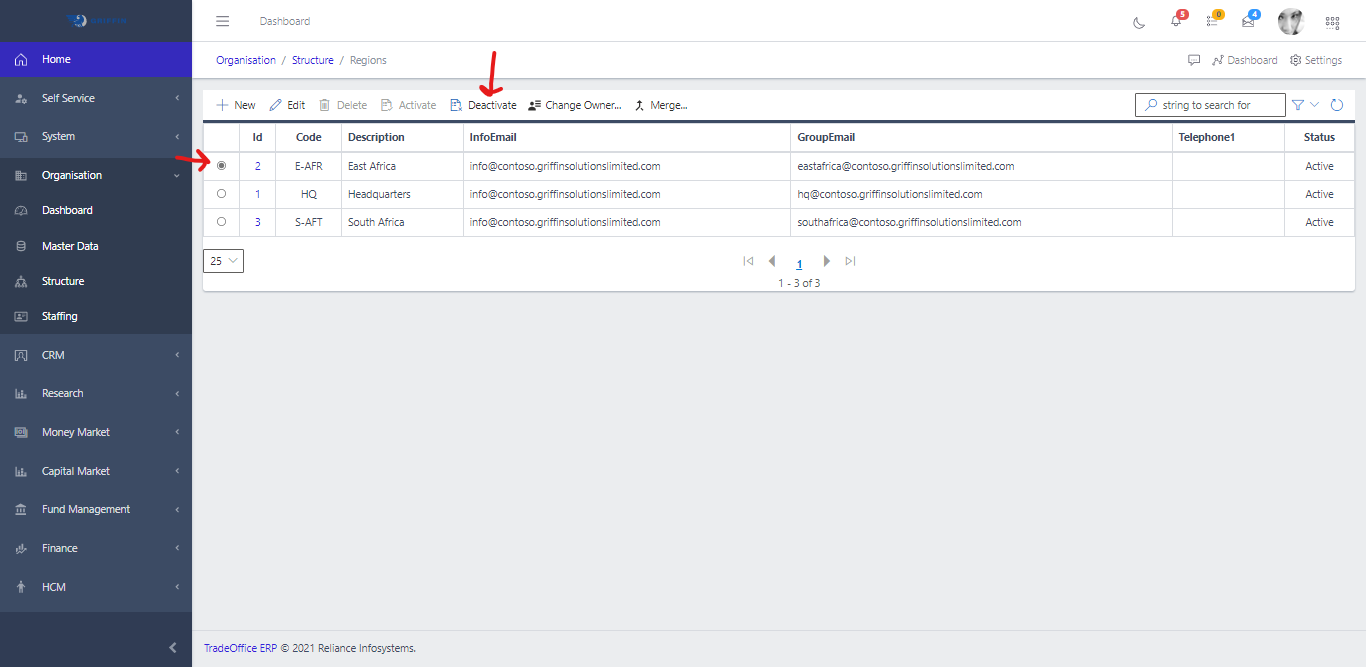This screenshot has height=667, width=1366.
Task: Click the hamburger menu icon
Action: (x=222, y=21)
